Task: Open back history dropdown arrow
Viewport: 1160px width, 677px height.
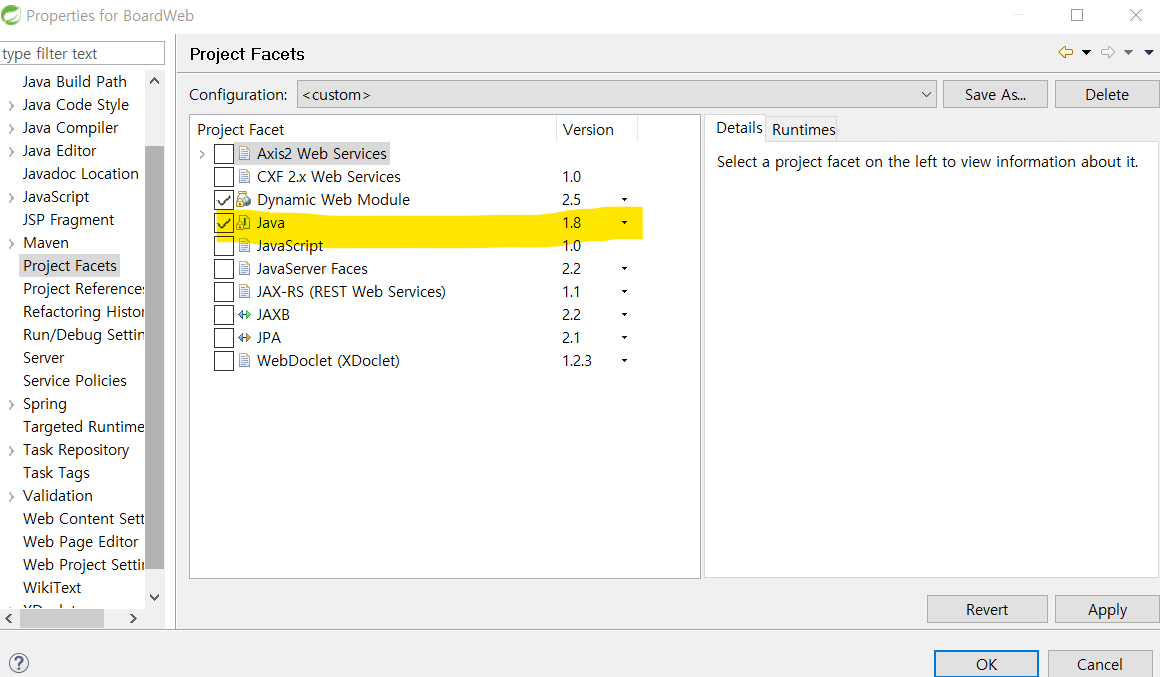Action: coord(1086,52)
